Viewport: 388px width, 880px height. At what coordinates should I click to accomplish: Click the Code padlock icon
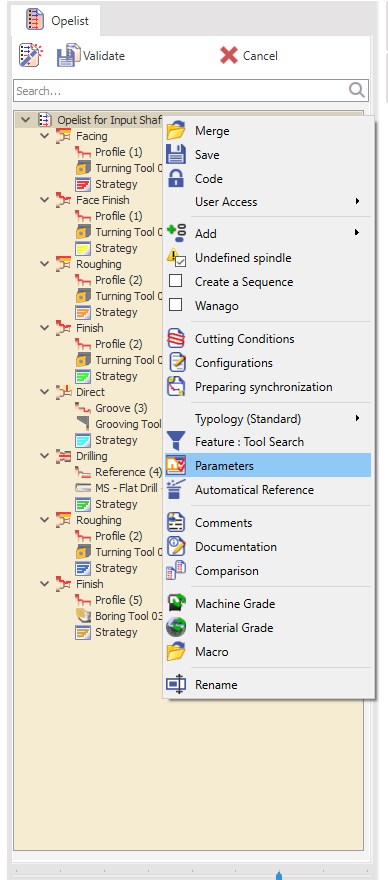[x=176, y=178]
